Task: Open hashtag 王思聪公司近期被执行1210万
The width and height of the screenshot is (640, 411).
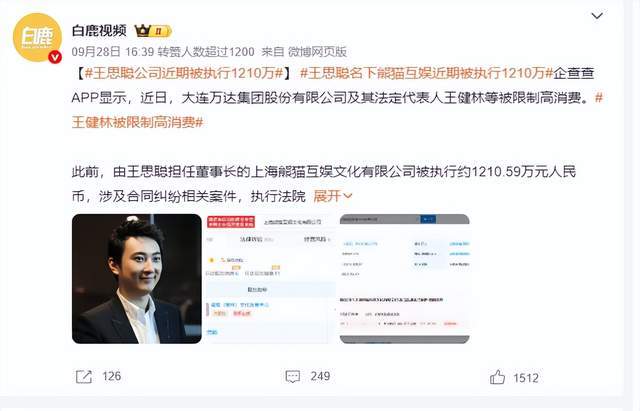Action: pyautogui.click(x=184, y=73)
